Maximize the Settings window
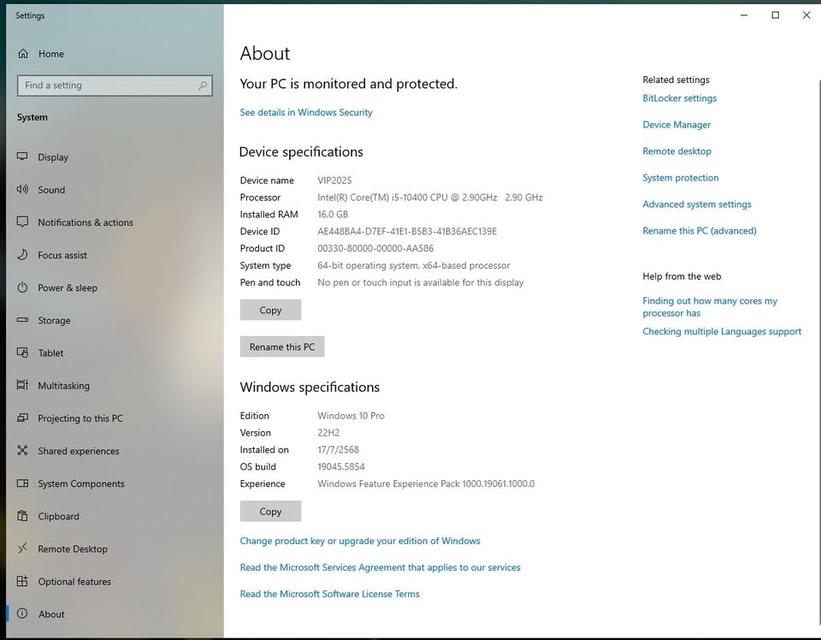 pyautogui.click(x=775, y=15)
